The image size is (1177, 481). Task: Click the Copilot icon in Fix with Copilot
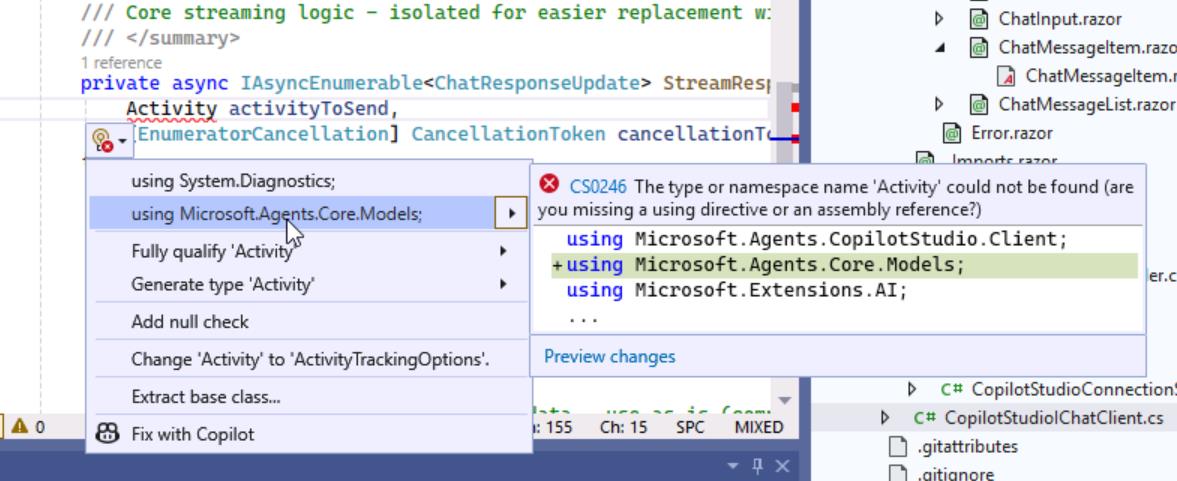tap(107, 434)
